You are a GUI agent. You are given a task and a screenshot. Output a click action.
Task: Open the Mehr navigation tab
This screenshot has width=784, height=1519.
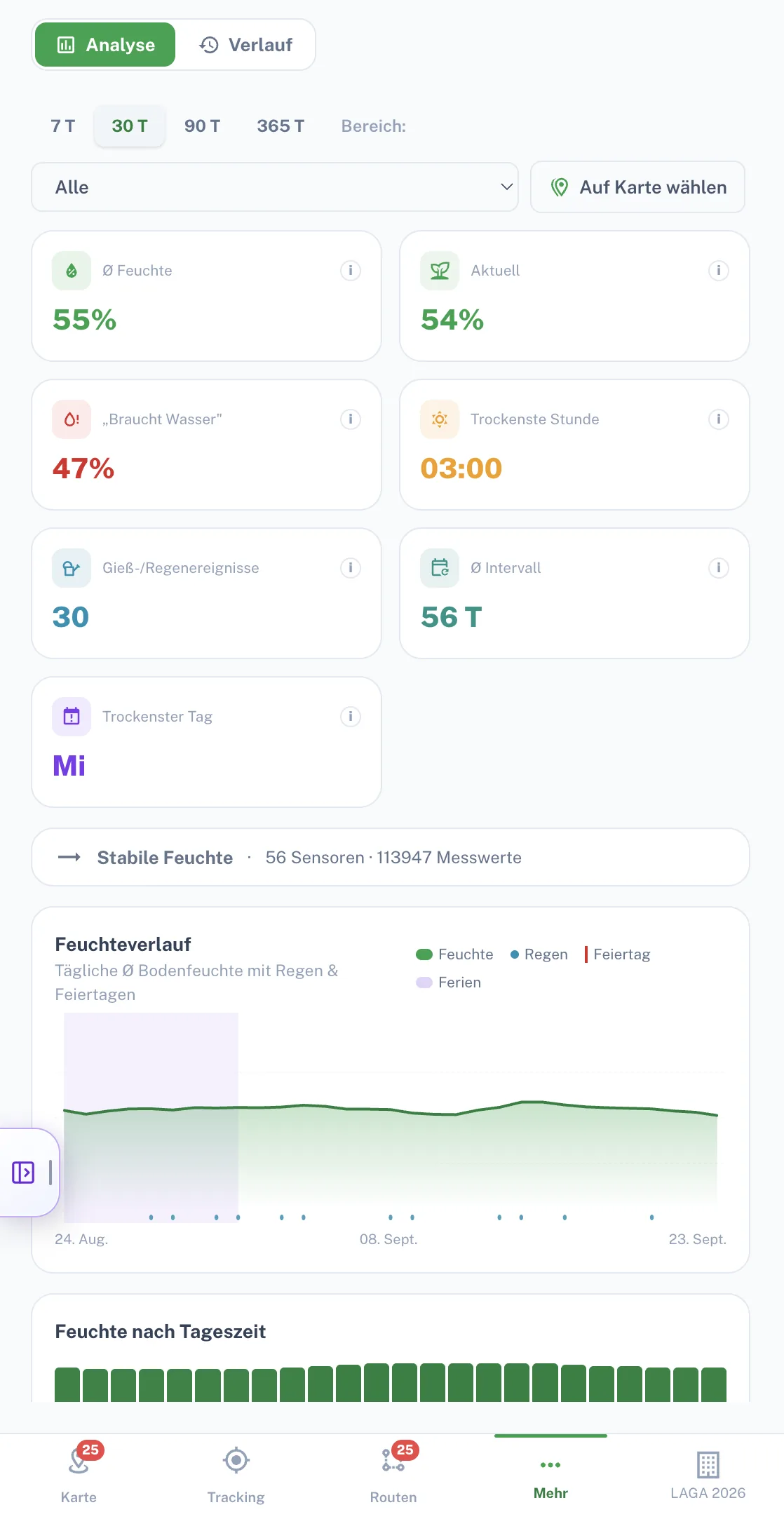click(x=550, y=1476)
